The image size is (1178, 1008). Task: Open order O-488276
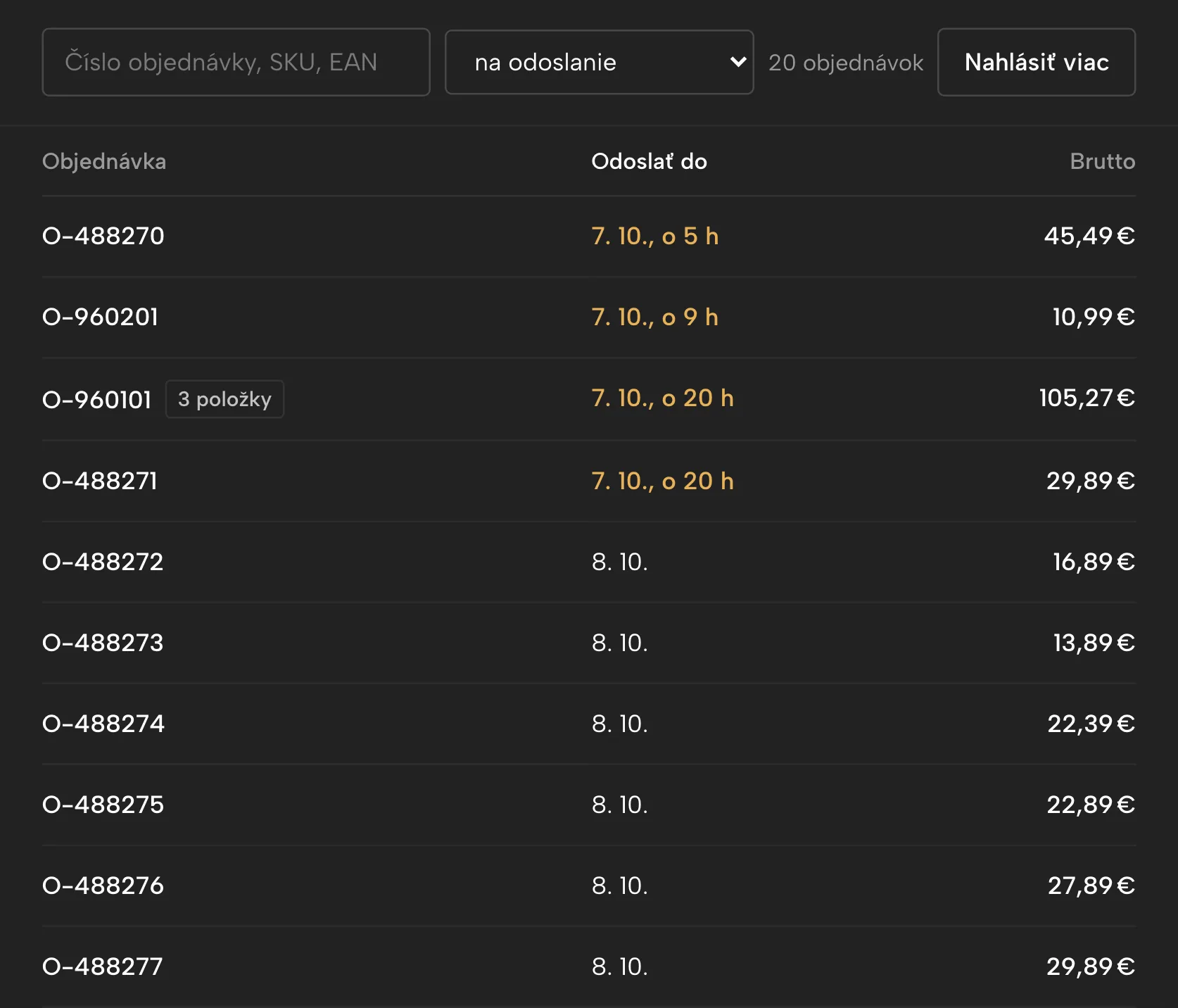click(103, 886)
